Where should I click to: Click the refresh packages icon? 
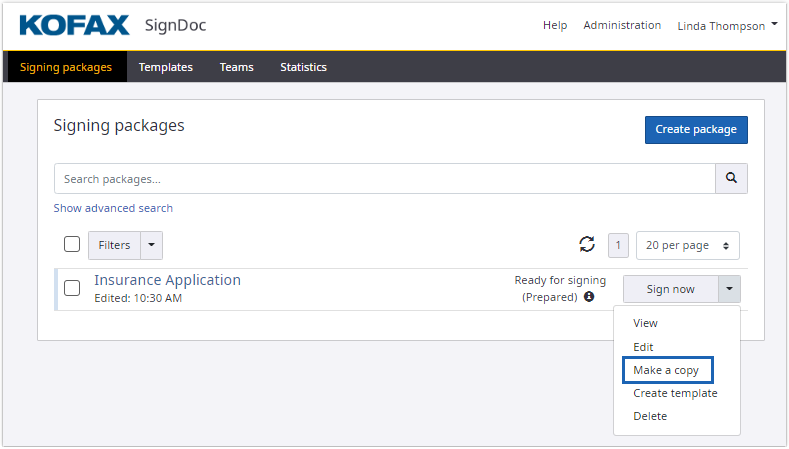587,245
